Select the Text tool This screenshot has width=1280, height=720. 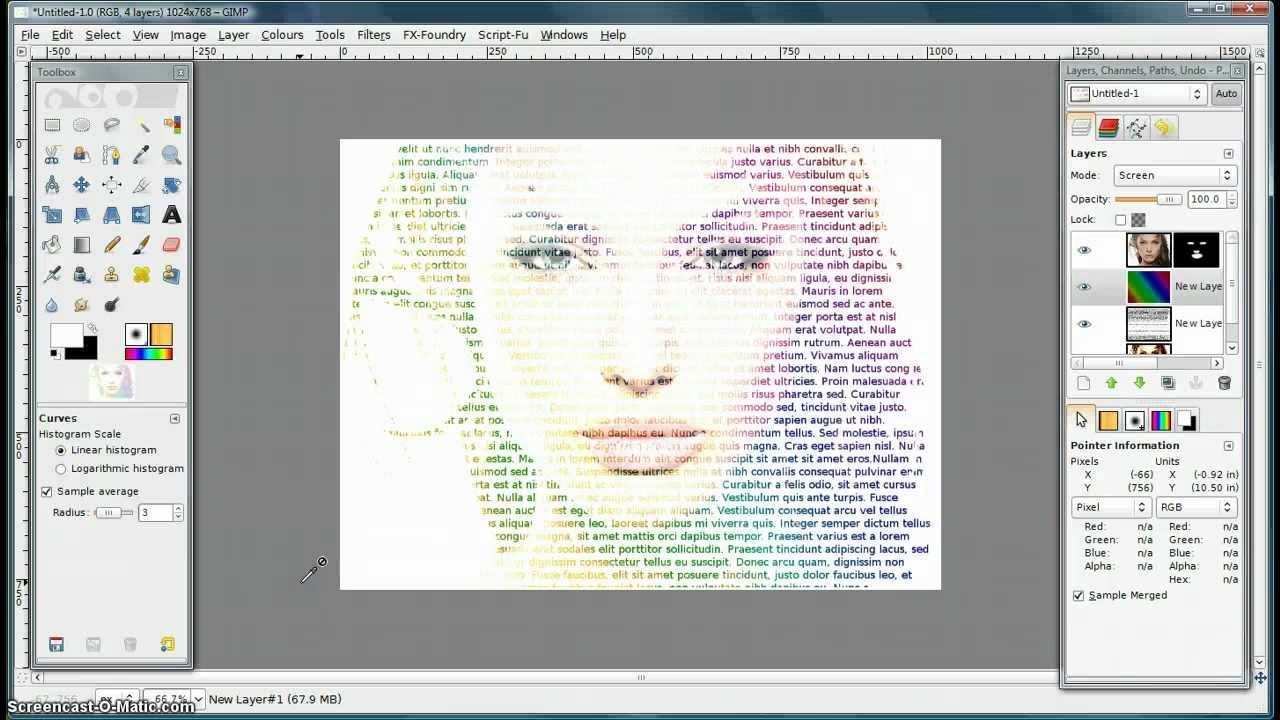(x=171, y=215)
